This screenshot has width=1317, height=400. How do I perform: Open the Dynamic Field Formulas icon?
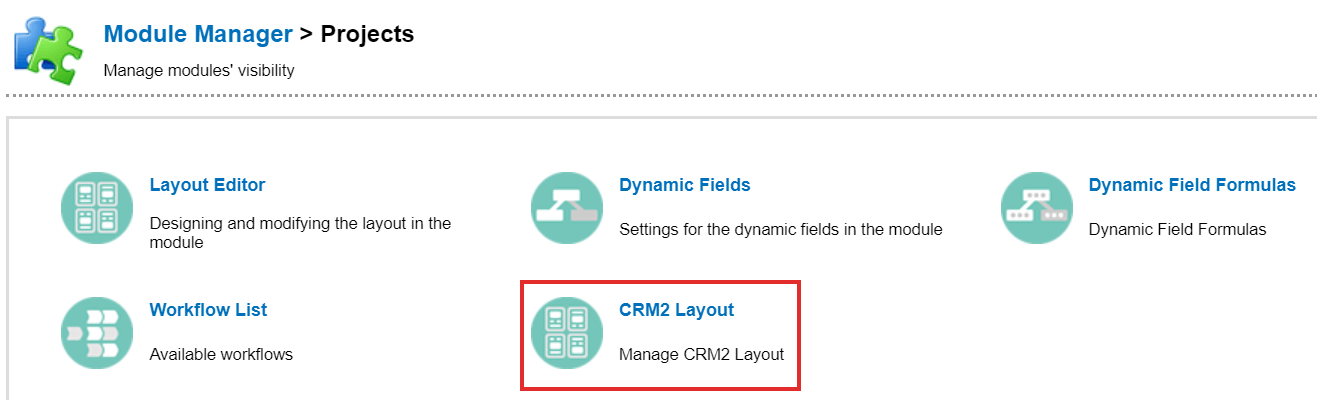pos(1037,208)
